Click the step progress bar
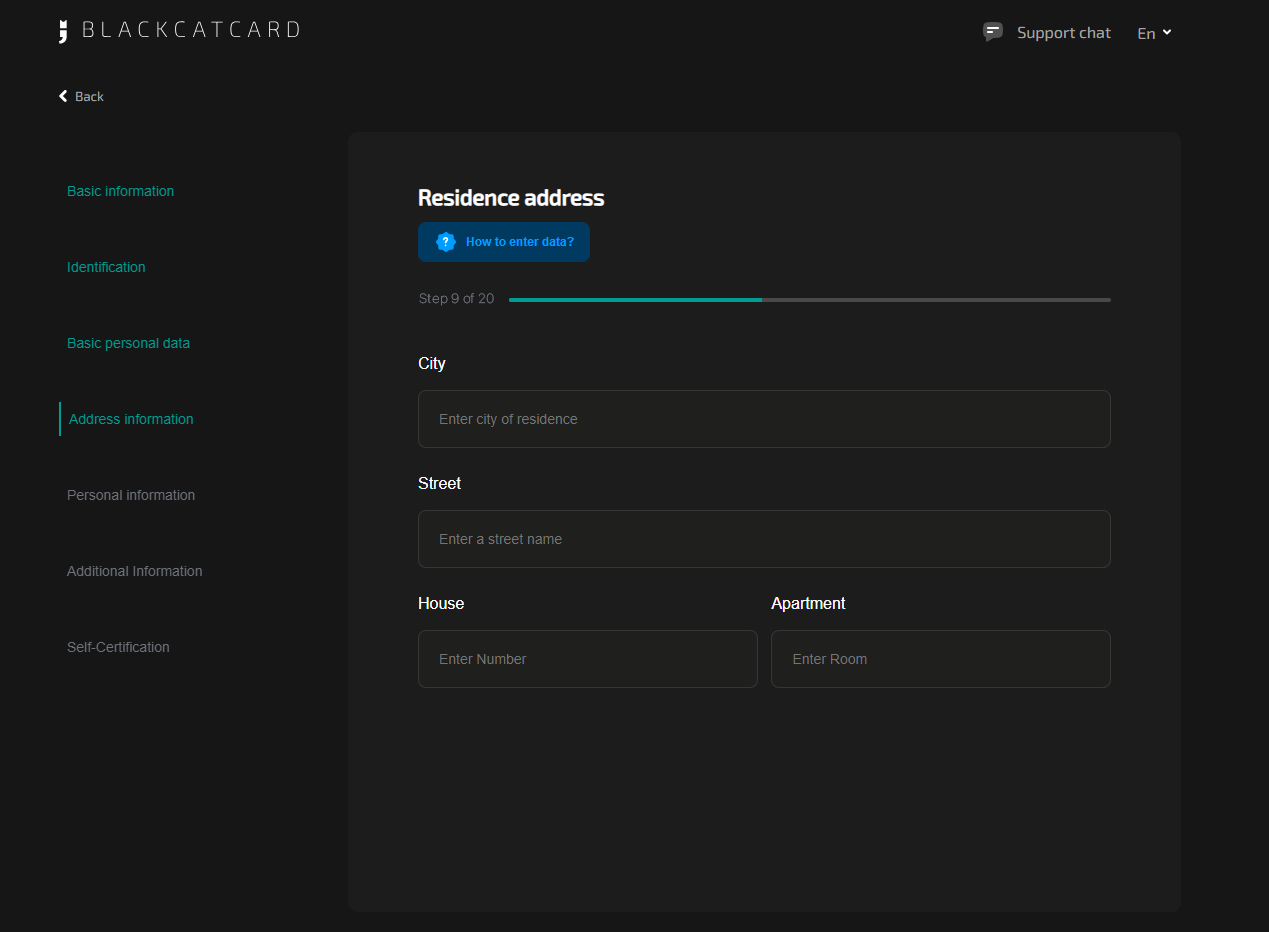1269x932 pixels. (809, 299)
